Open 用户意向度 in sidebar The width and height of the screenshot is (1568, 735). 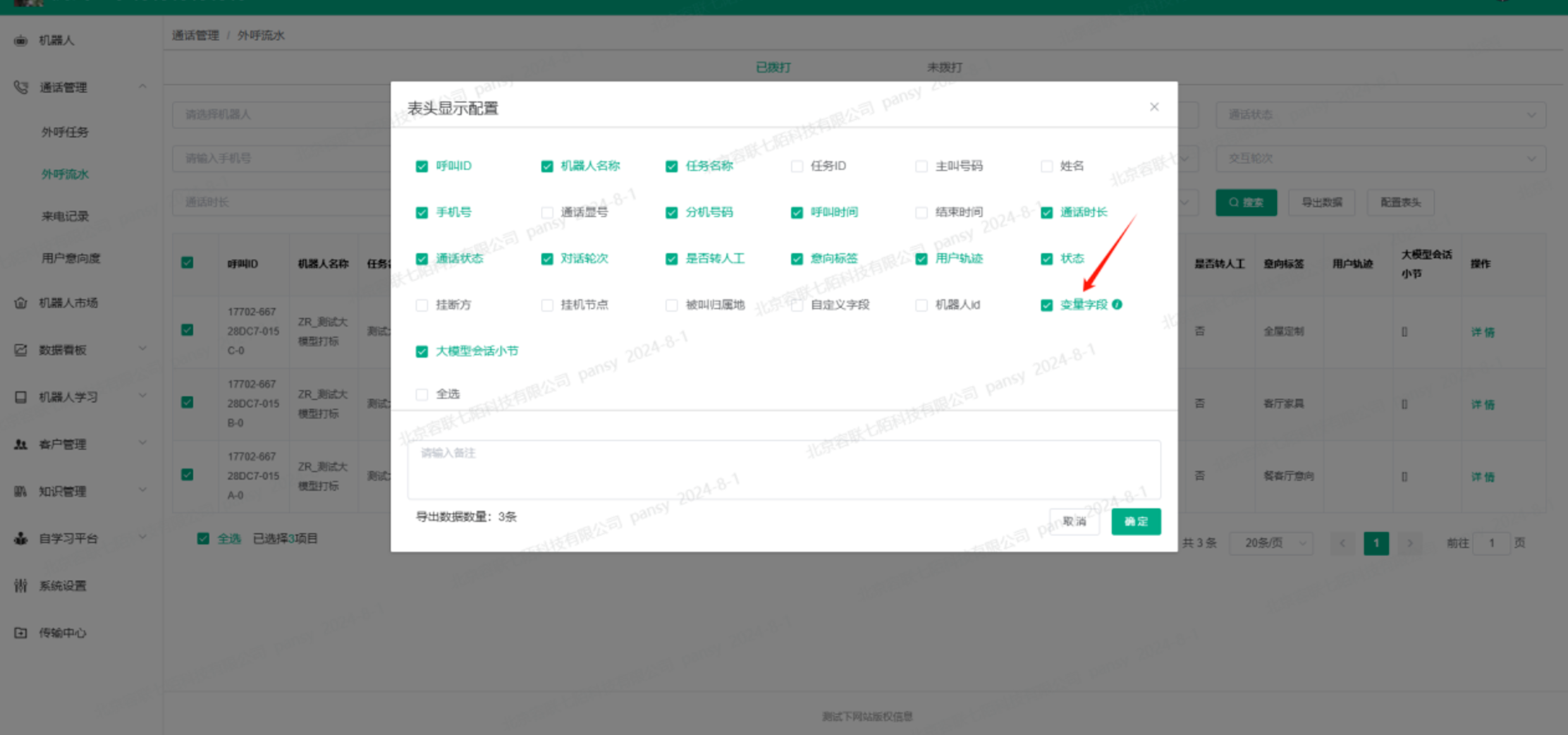point(71,258)
